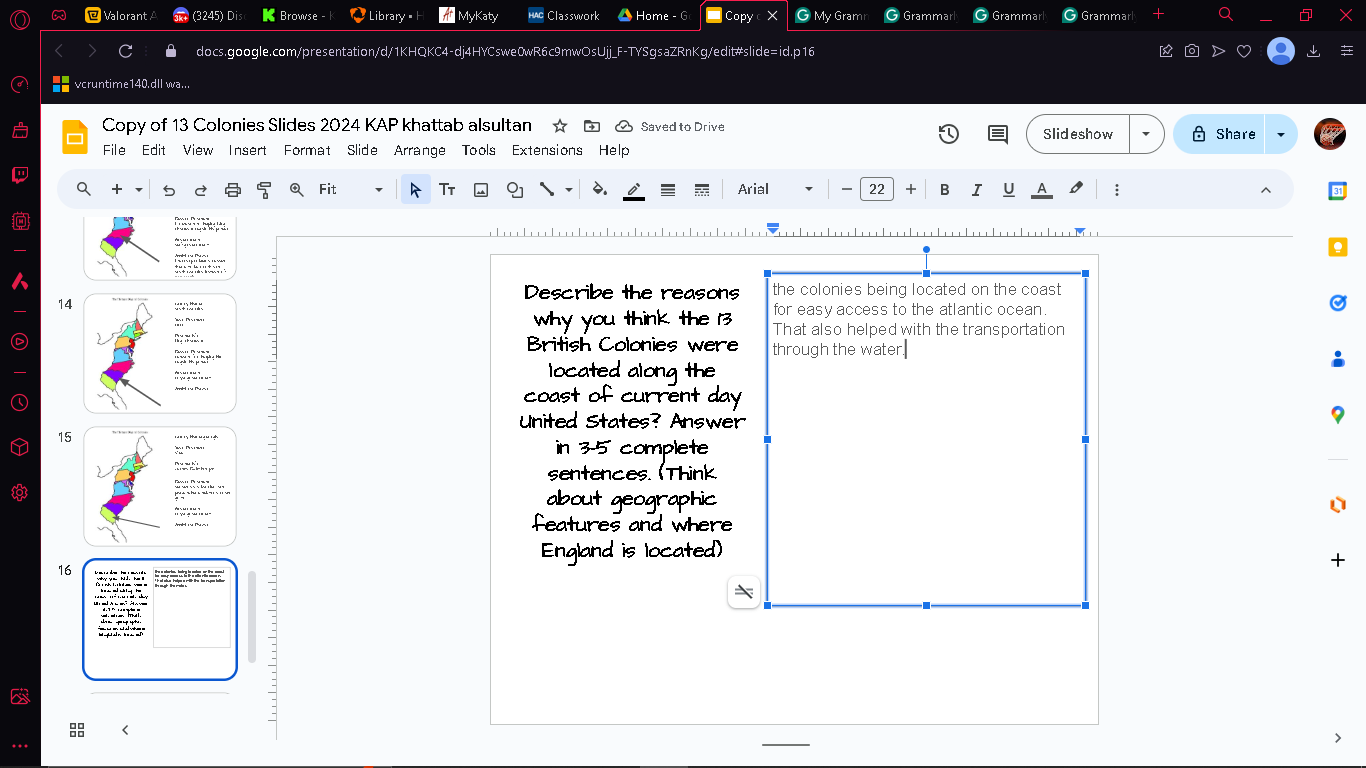The image size is (1366, 768).
Task: Open the Fit zoom level dropdown
Action: point(351,189)
